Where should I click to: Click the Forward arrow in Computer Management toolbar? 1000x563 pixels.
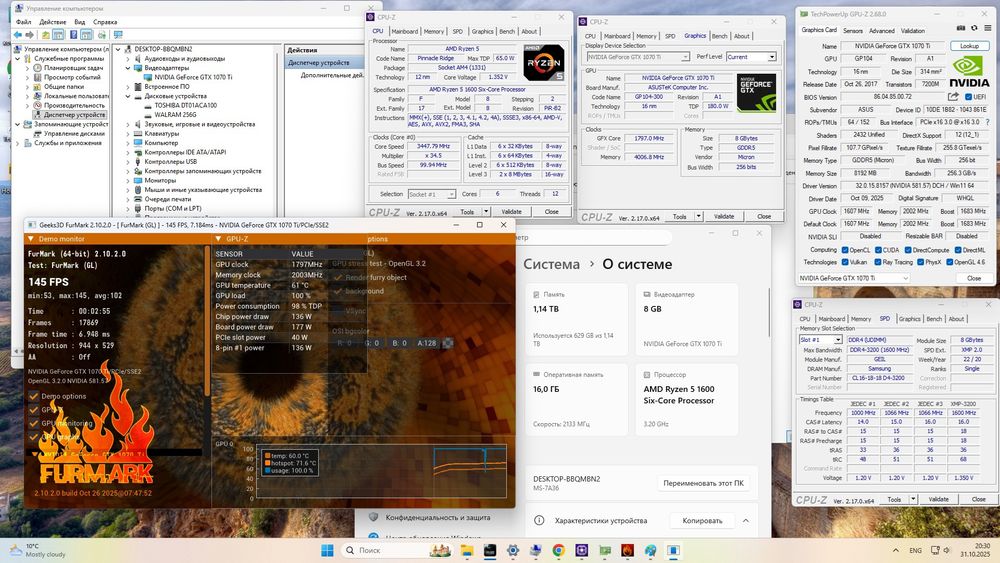click(x=29, y=34)
